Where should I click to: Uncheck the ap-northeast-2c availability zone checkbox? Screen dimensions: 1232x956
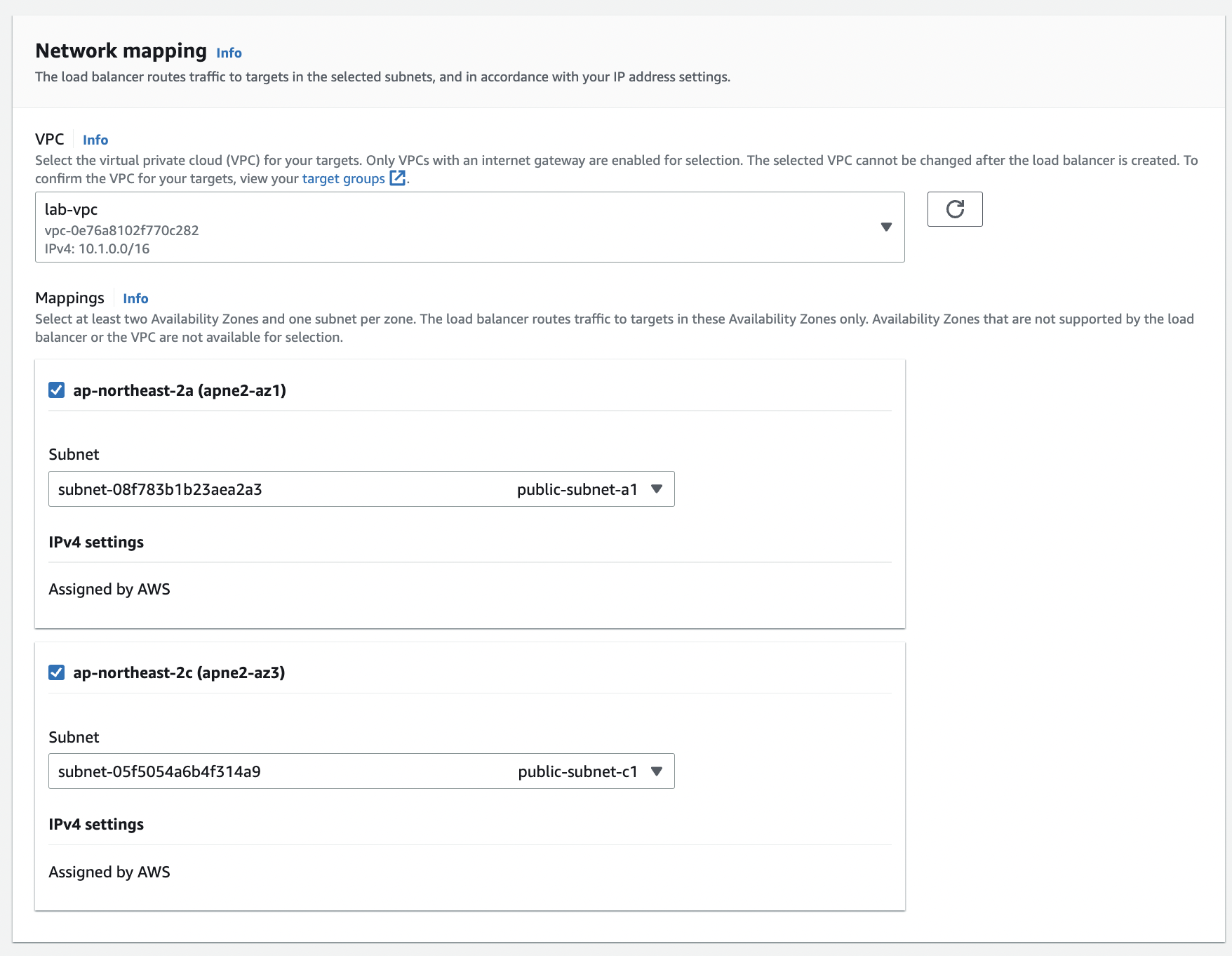tap(57, 672)
